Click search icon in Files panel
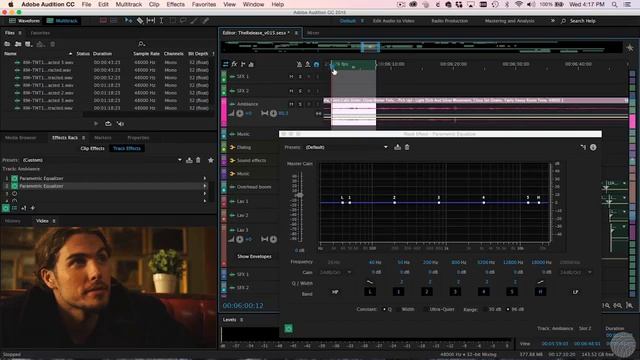The image size is (640, 360). [141, 44]
